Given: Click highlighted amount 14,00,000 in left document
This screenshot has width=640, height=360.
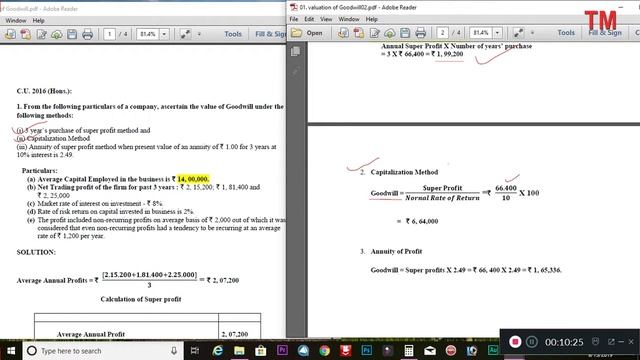Looking at the screenshot, I should pos(193,179).
